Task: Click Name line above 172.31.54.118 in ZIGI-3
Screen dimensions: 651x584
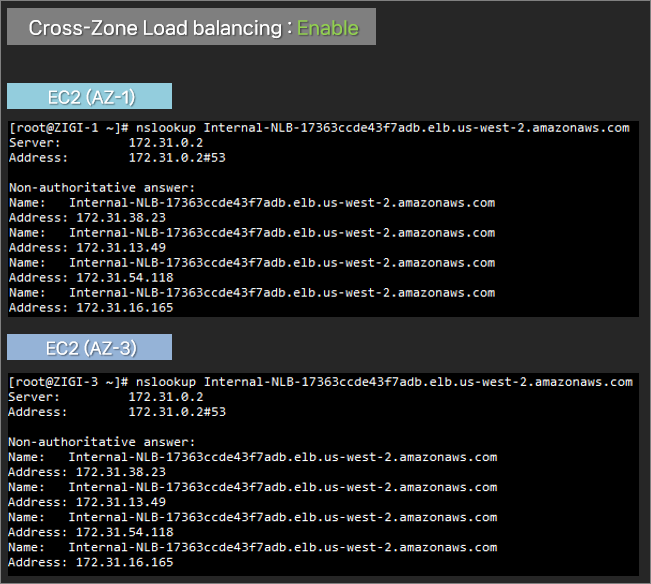Action: 252,517
